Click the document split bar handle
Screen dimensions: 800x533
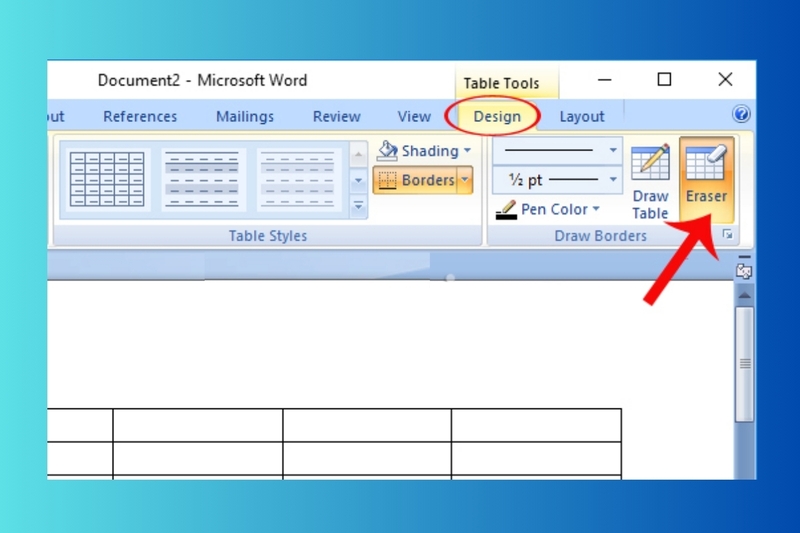tap(744, 257)
